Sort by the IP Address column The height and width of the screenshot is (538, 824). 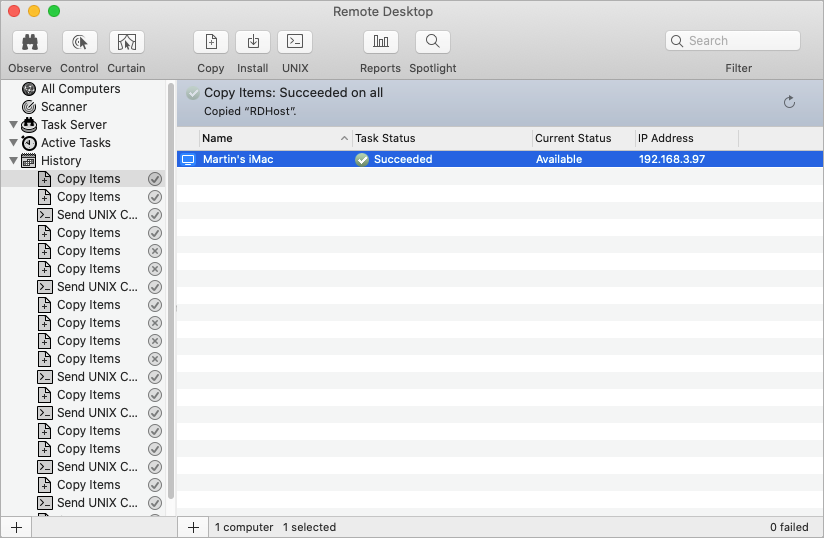pos(686,138)
